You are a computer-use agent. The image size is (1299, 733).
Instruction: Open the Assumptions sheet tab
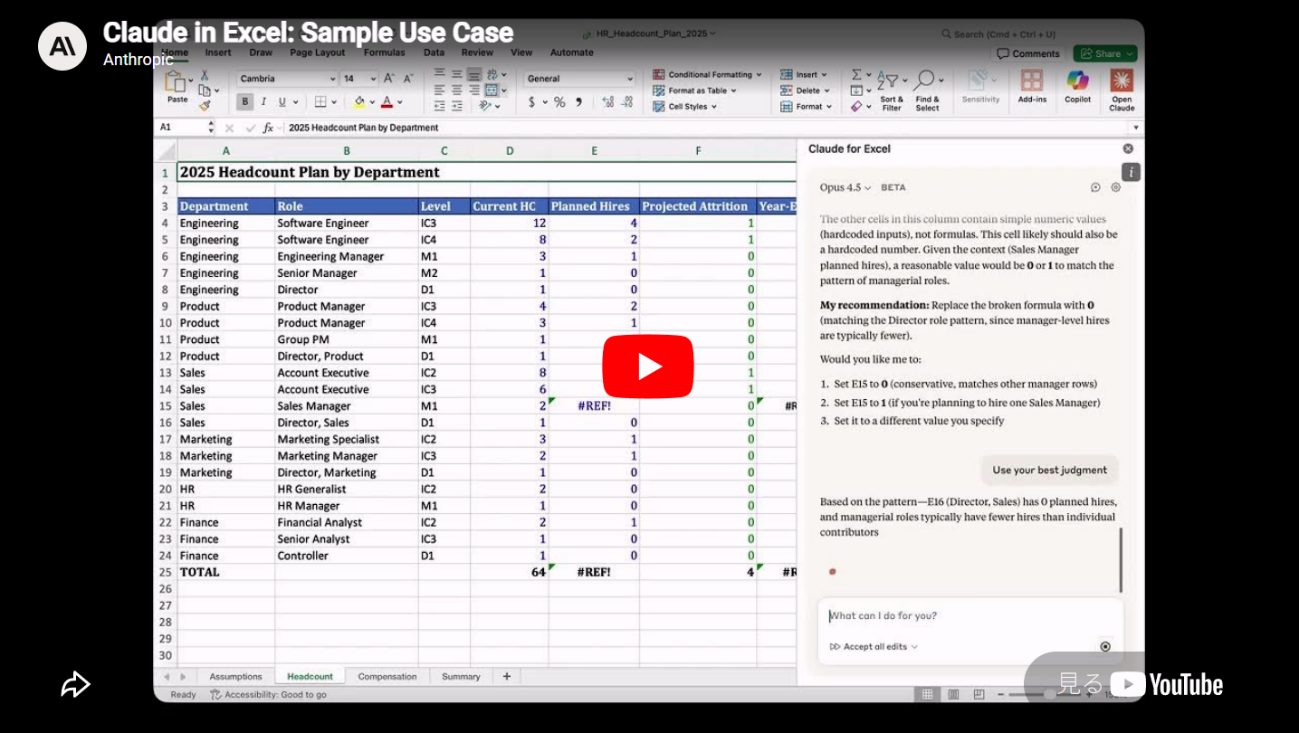click(236, 677)
